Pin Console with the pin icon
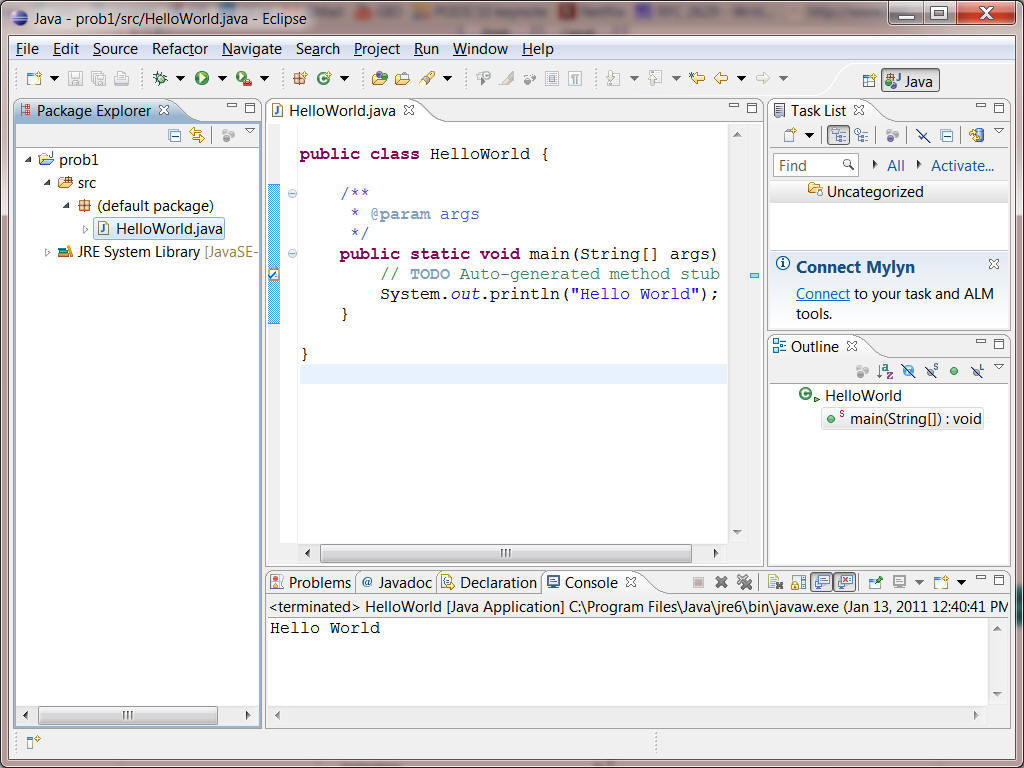Image resolution: width=1024 pixels, height=768 pixels. (x=875, y=582)
